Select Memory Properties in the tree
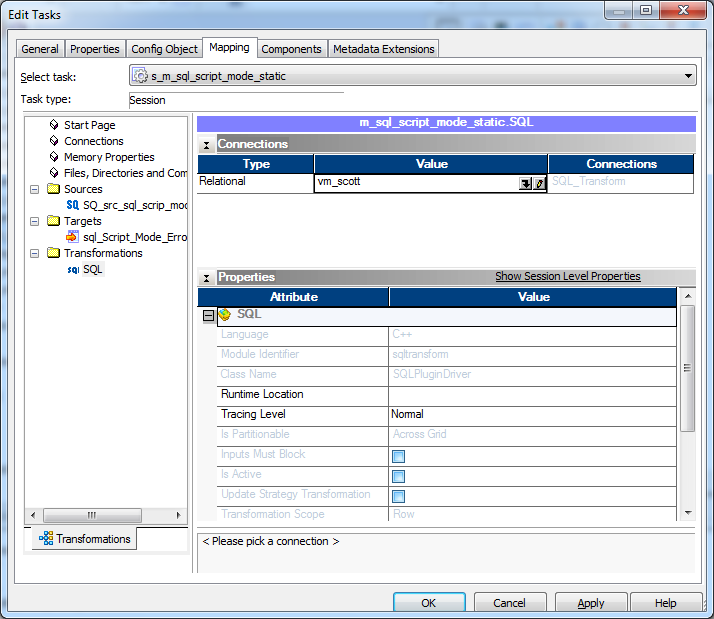Screen dimensions: 714x619 pyautogui.click(x=109, y=157)
